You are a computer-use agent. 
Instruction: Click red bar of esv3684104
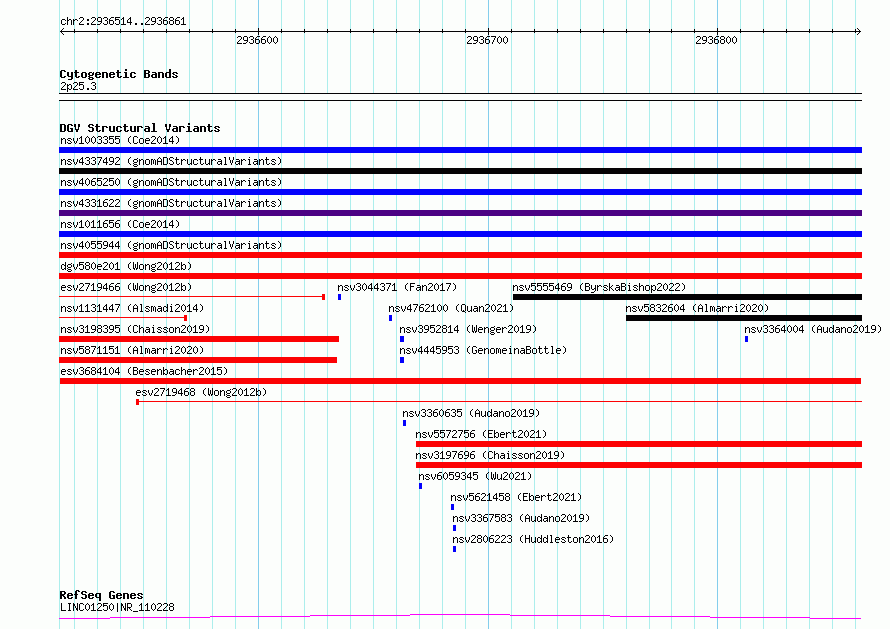(460, 381)
